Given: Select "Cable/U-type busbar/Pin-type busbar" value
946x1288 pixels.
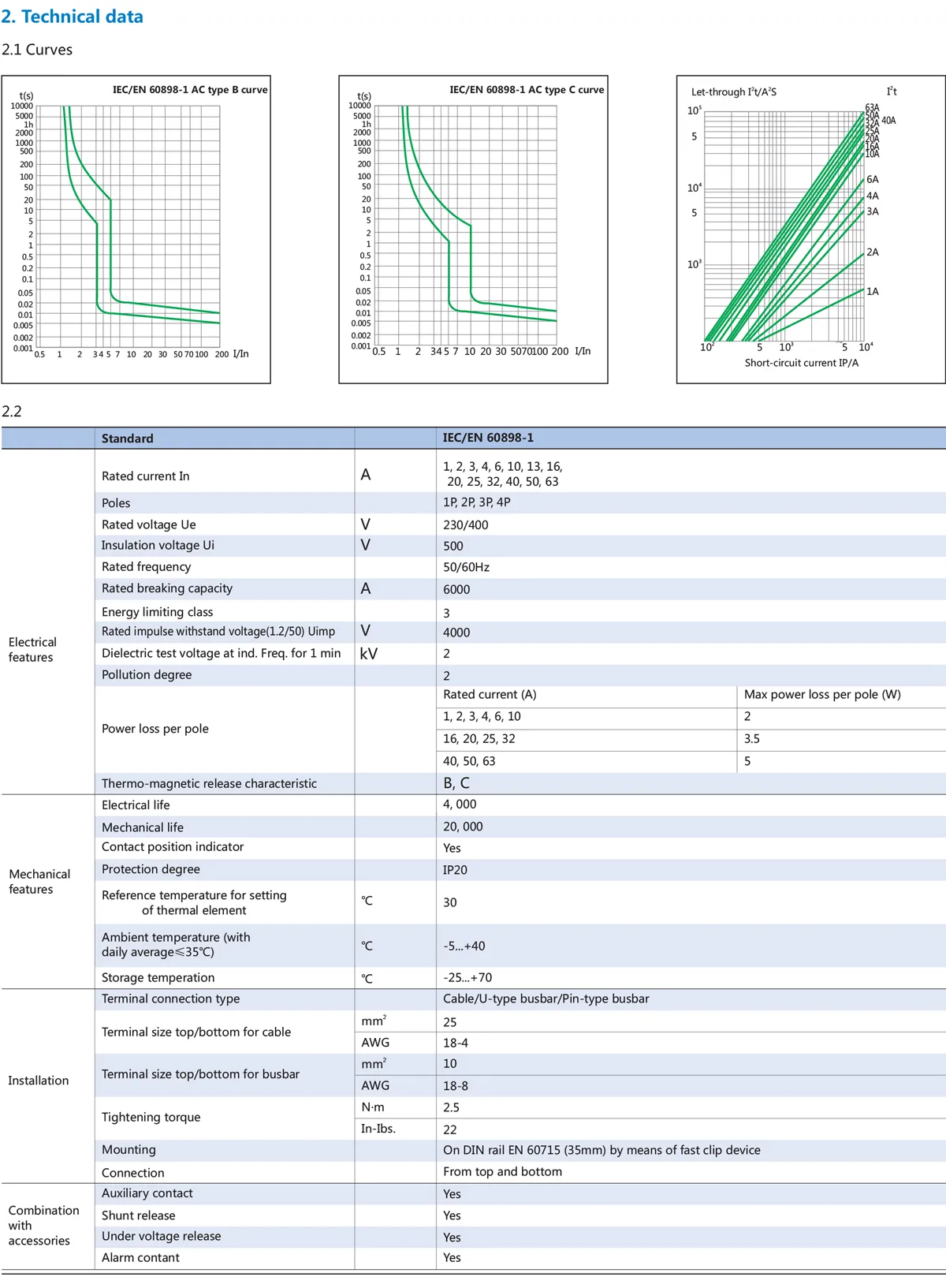Looking at the screenshot, I should tap(546, 999).
